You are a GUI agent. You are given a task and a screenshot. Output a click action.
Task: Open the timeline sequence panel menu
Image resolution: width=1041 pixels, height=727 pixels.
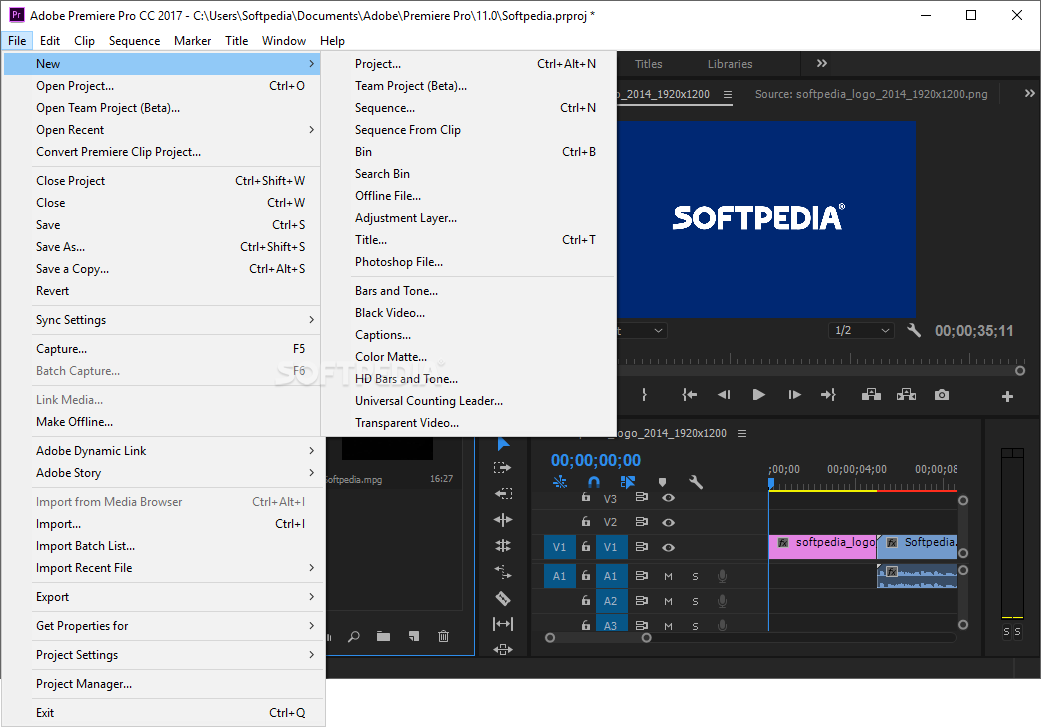[742, 434]
